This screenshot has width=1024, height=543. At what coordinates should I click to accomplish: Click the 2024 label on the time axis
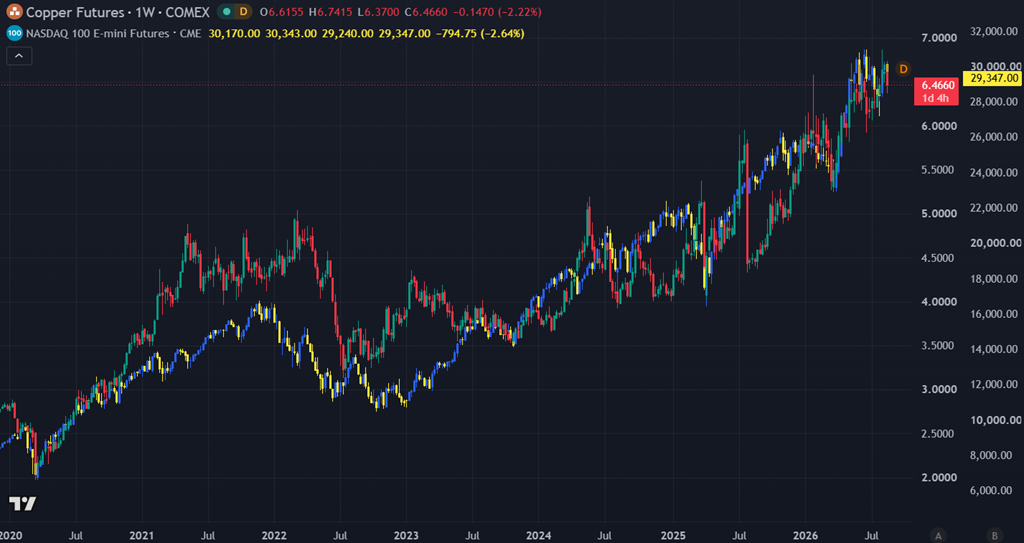point(539,536)
